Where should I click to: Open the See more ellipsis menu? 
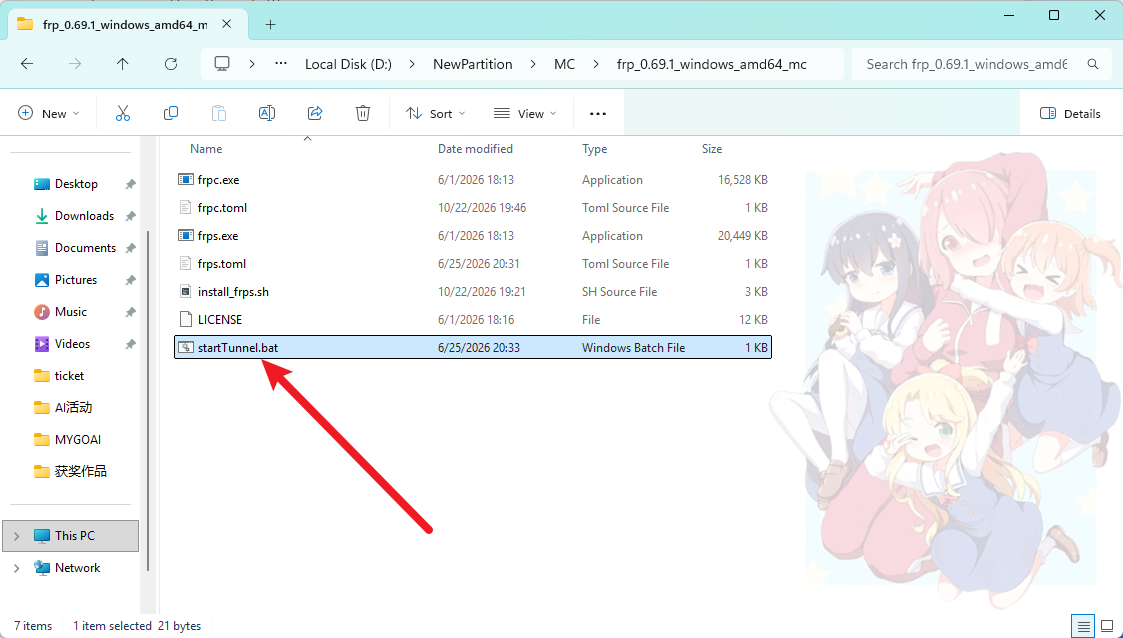[x=598, y=113]
